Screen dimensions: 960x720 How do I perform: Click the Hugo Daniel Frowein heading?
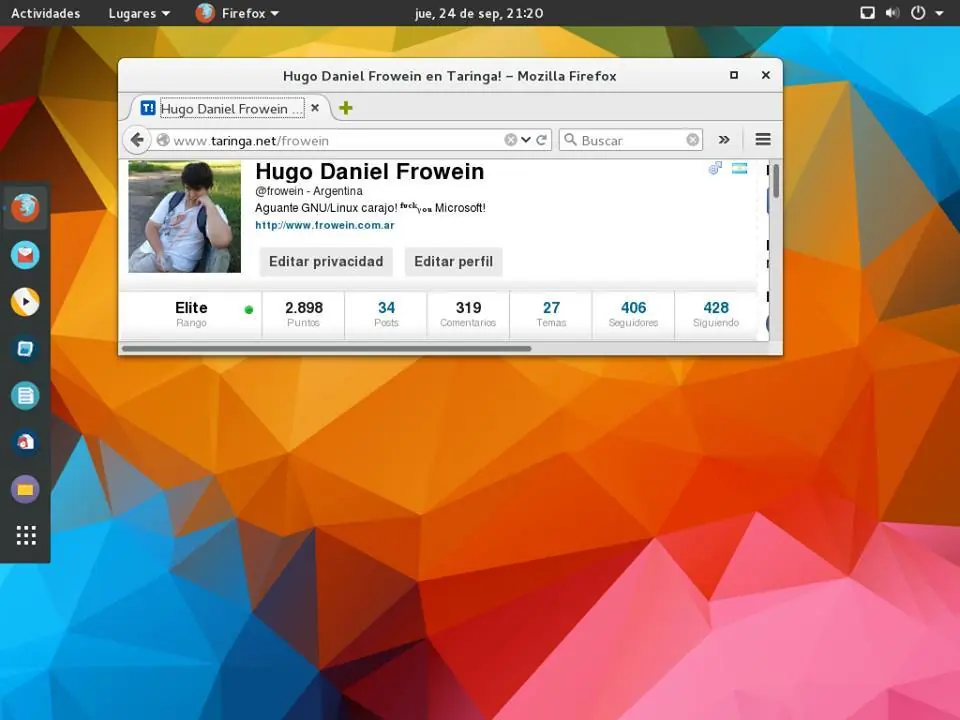tap(370, 171)
